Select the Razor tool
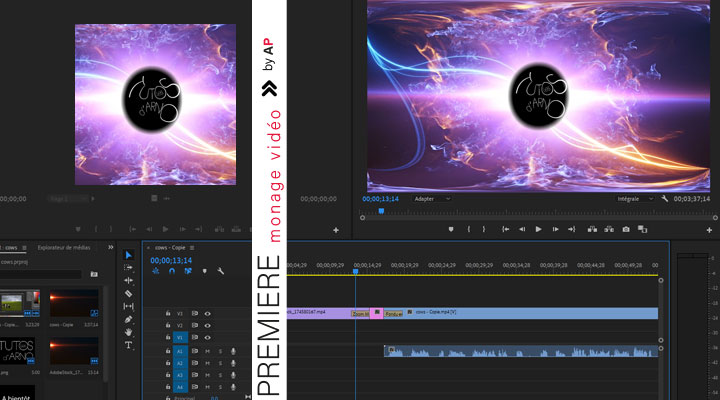The width and height of the screenshot is (720, 400). (129, 293)
